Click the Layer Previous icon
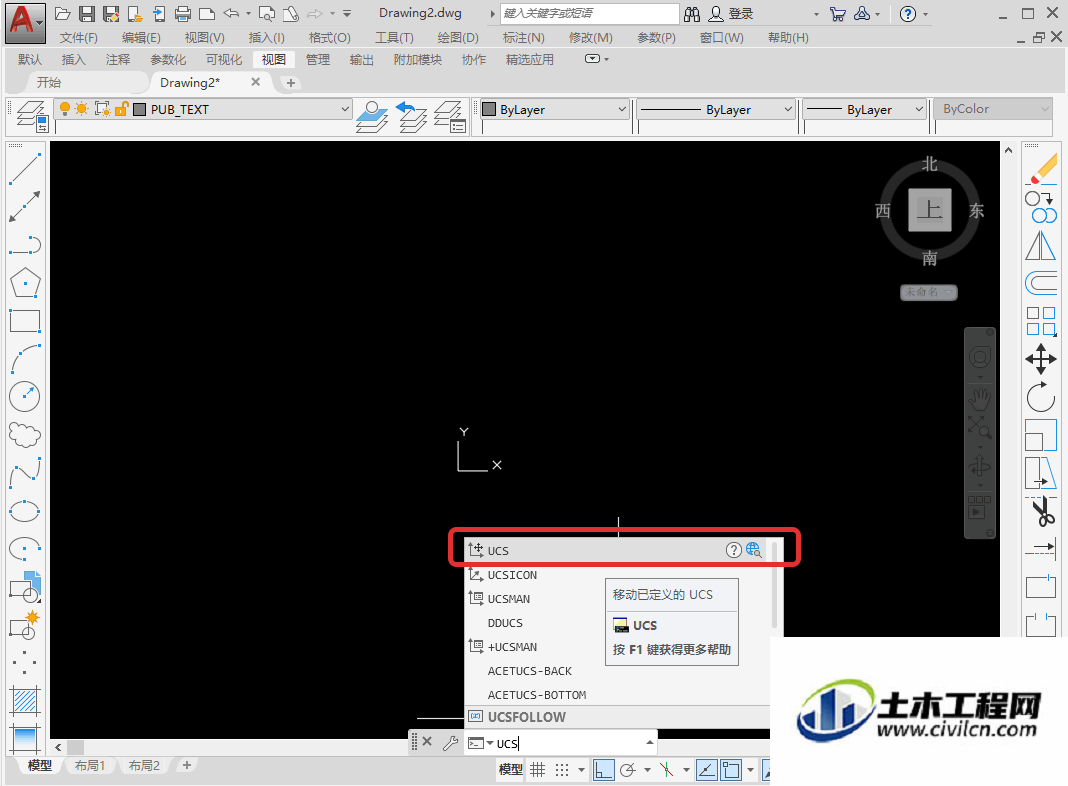 (x=411, y=116)
